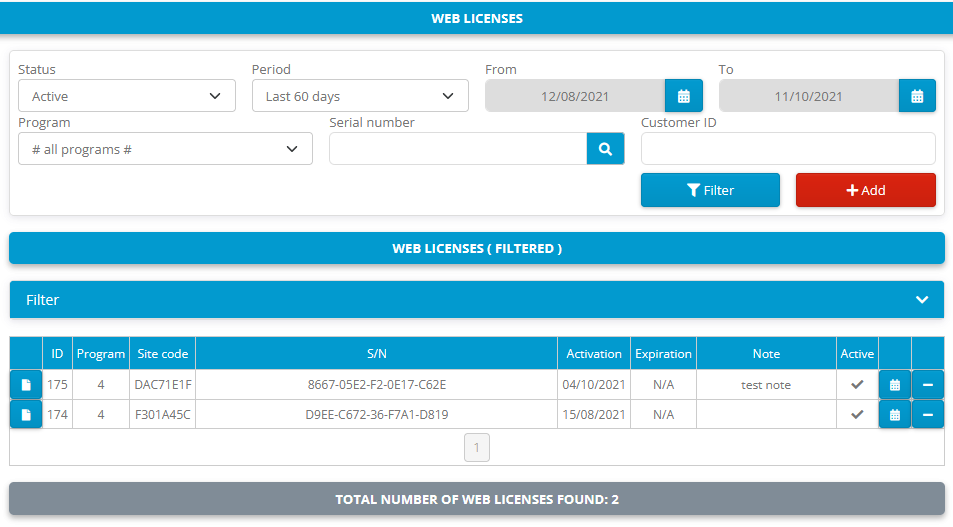Sort by the Program column header
The image size is (953, 527).
pos(101,354)
